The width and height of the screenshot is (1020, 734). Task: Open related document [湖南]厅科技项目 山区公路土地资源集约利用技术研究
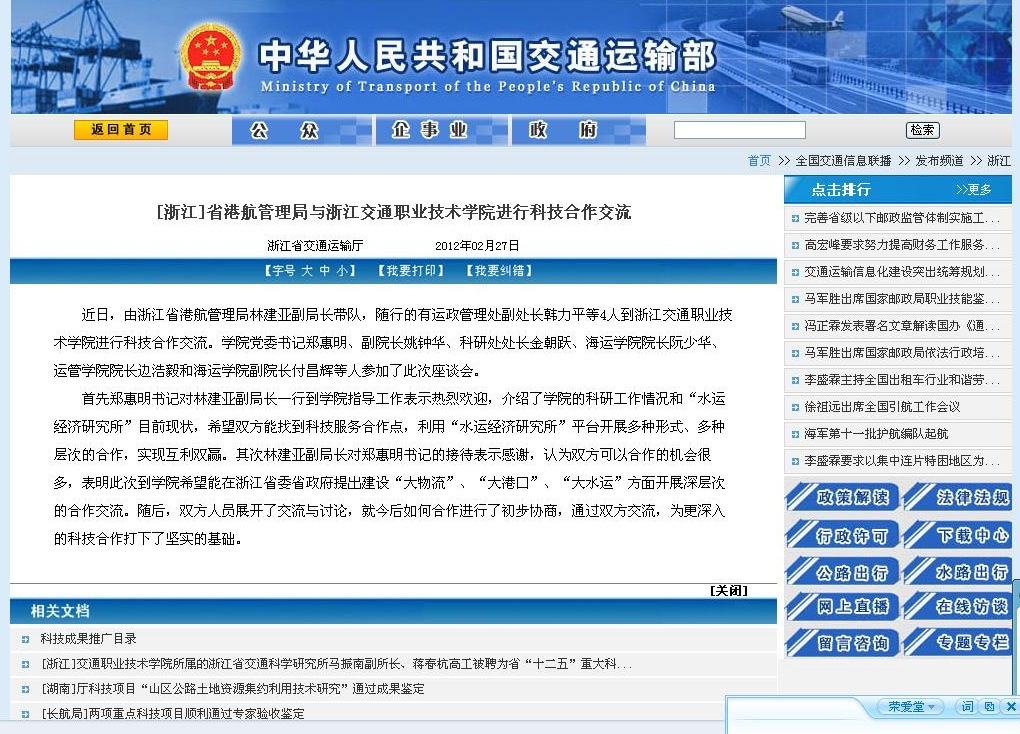(232, 688)
